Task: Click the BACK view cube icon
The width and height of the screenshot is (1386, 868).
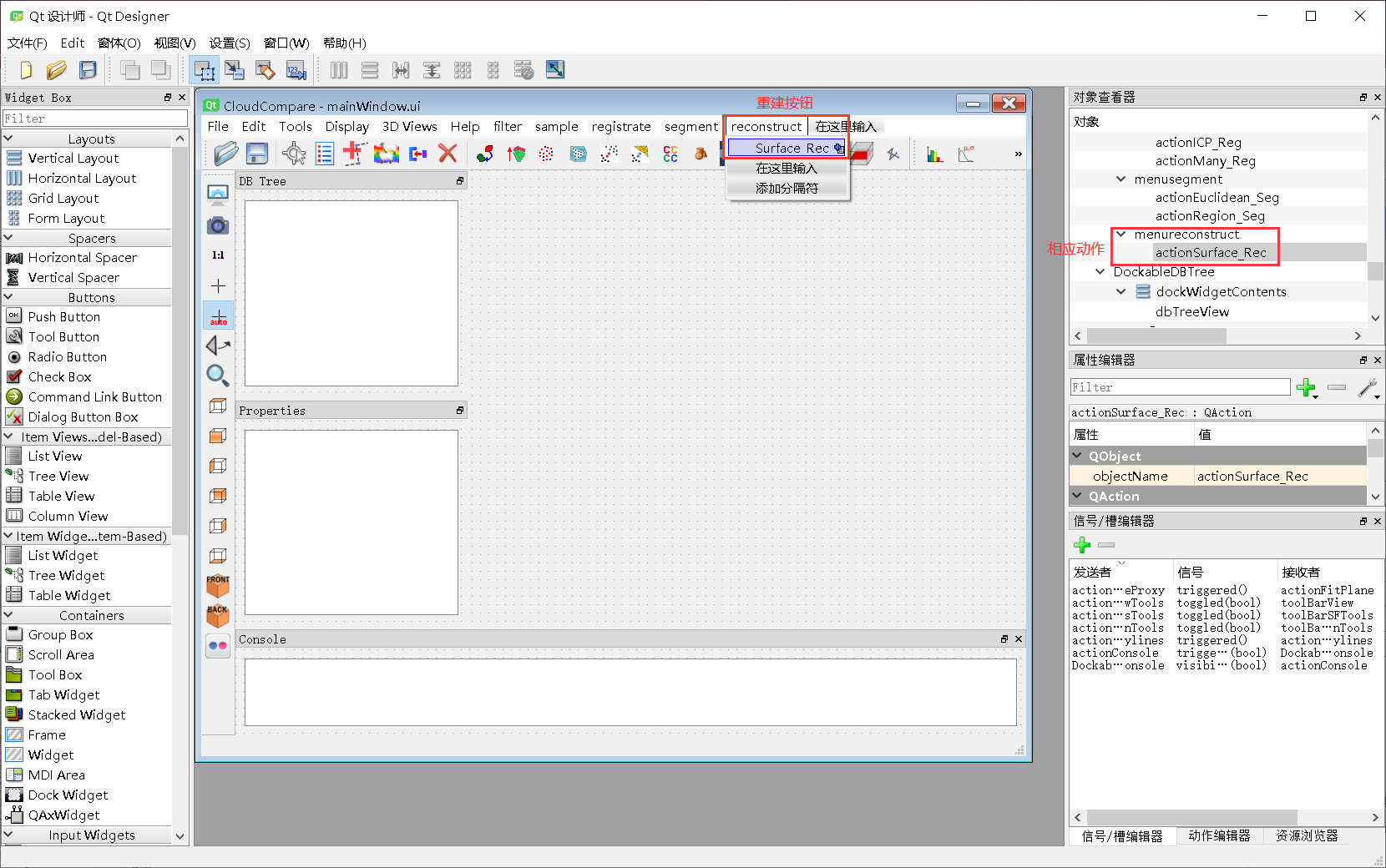Action: (218, 615)
